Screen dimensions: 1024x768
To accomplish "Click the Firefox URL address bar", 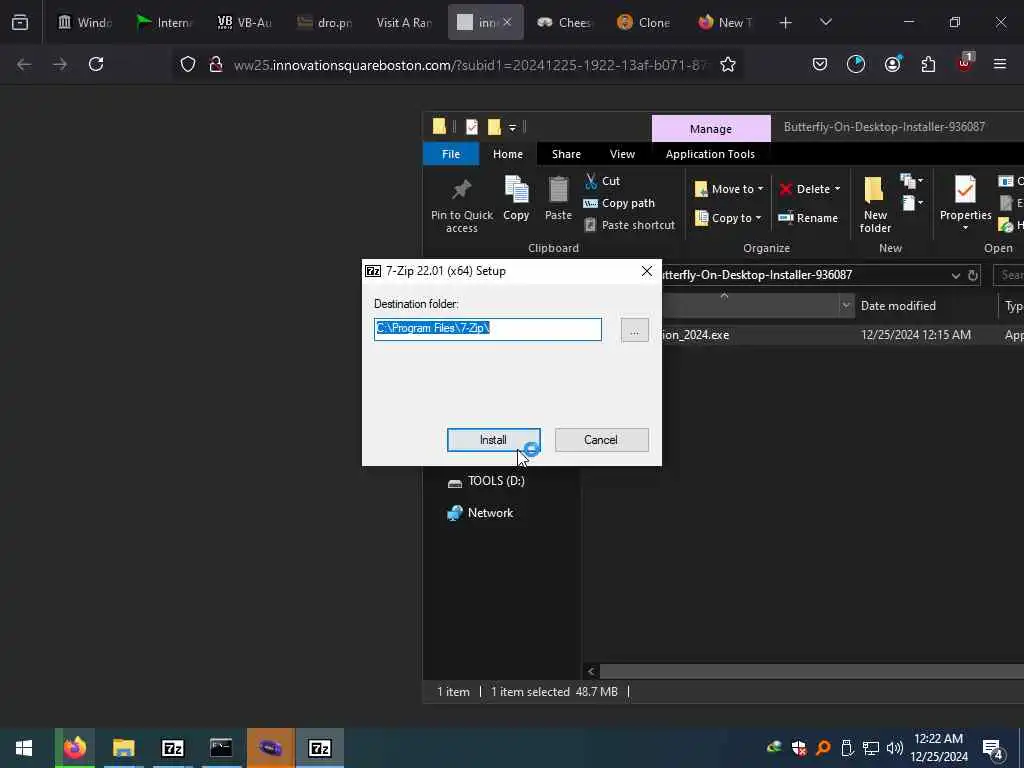I will [469, 65].
